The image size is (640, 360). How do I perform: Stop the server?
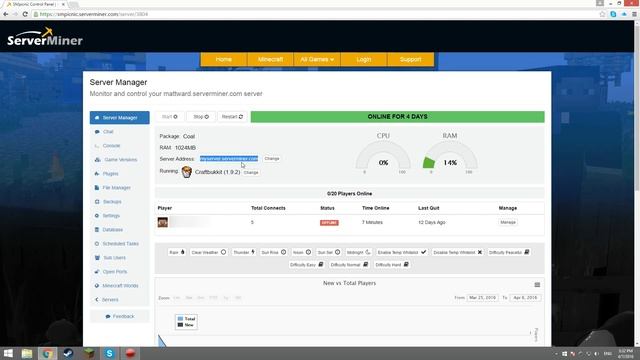pyautogui.click(x=201, y=117)
